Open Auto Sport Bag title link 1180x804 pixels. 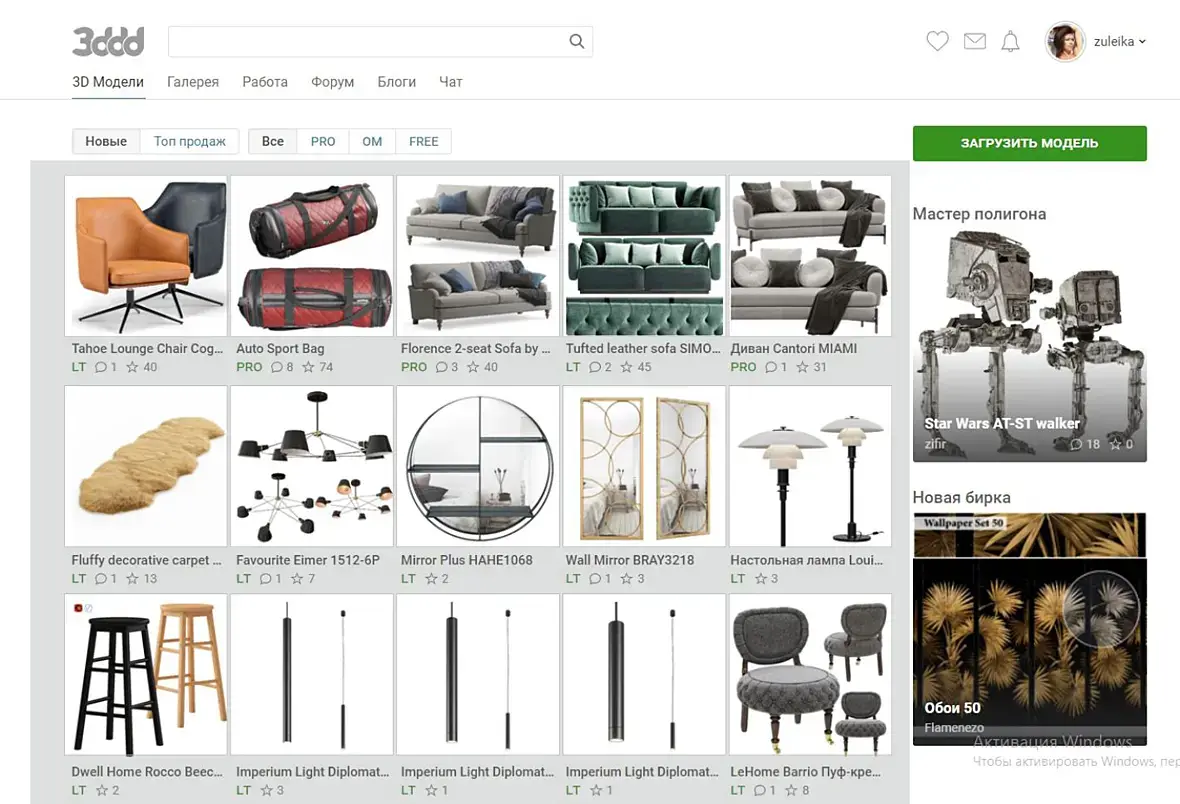coord(280,349)
